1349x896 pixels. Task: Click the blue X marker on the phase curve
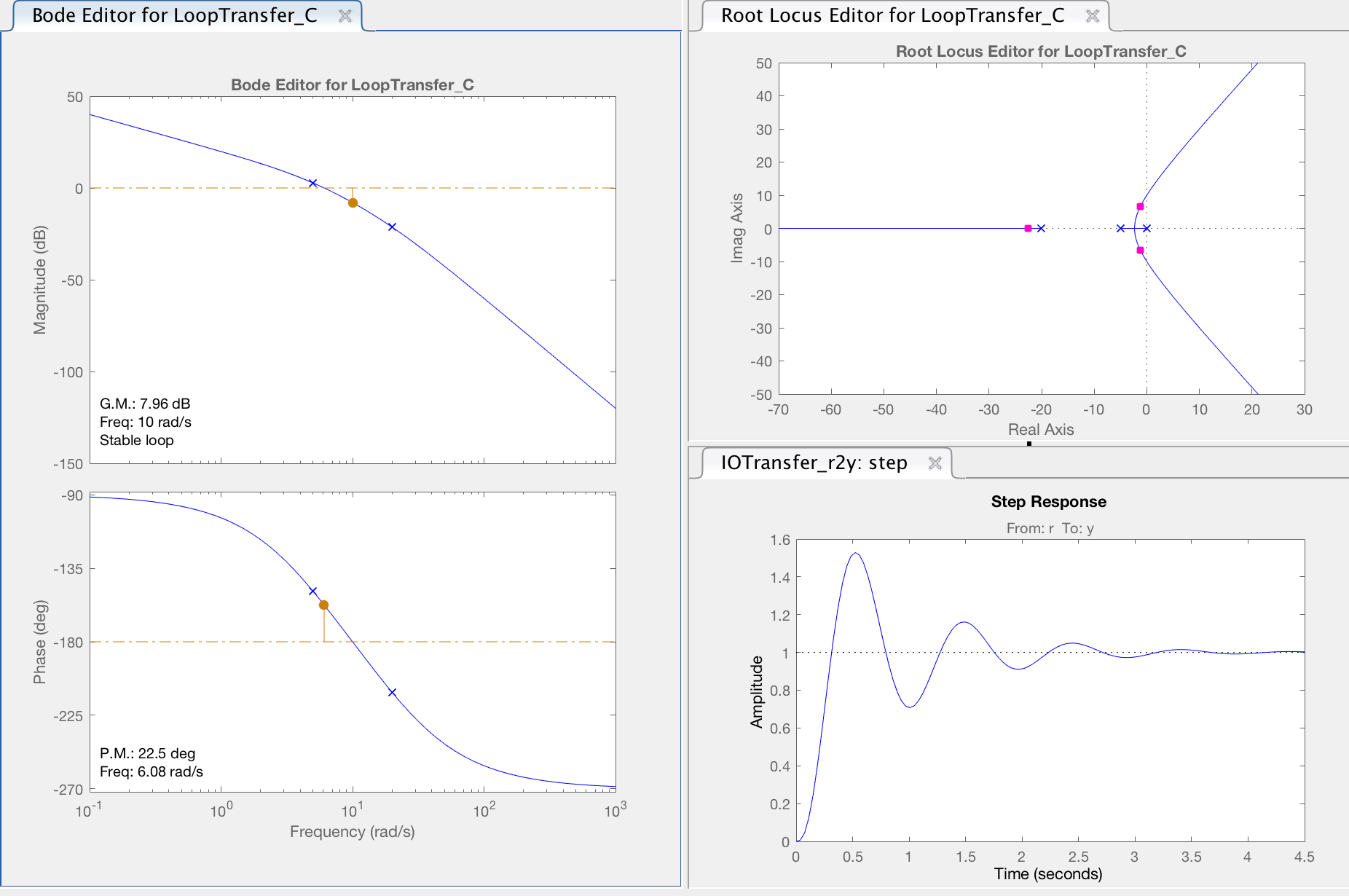314,592
